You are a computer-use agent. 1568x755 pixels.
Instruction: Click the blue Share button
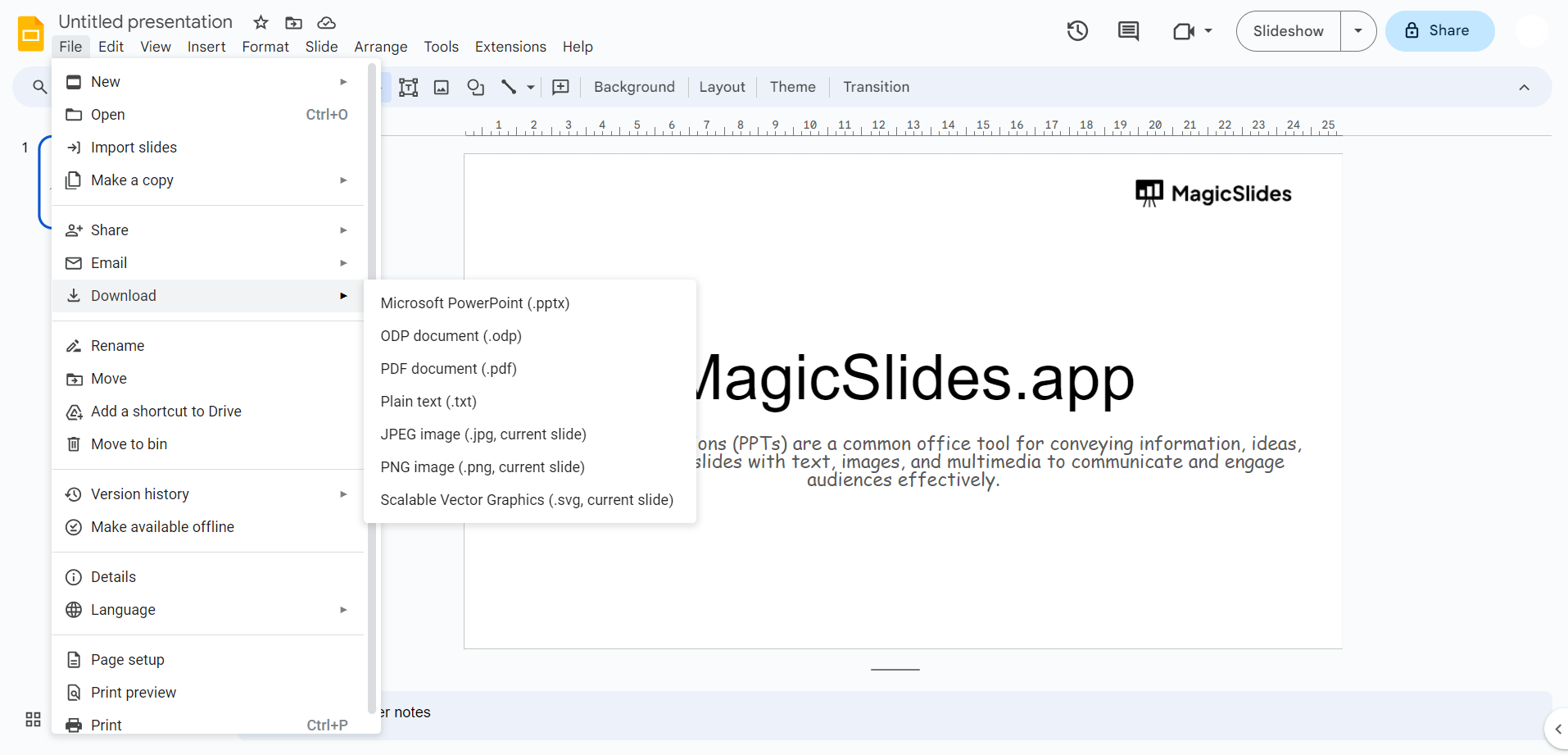pos(1439,31)
